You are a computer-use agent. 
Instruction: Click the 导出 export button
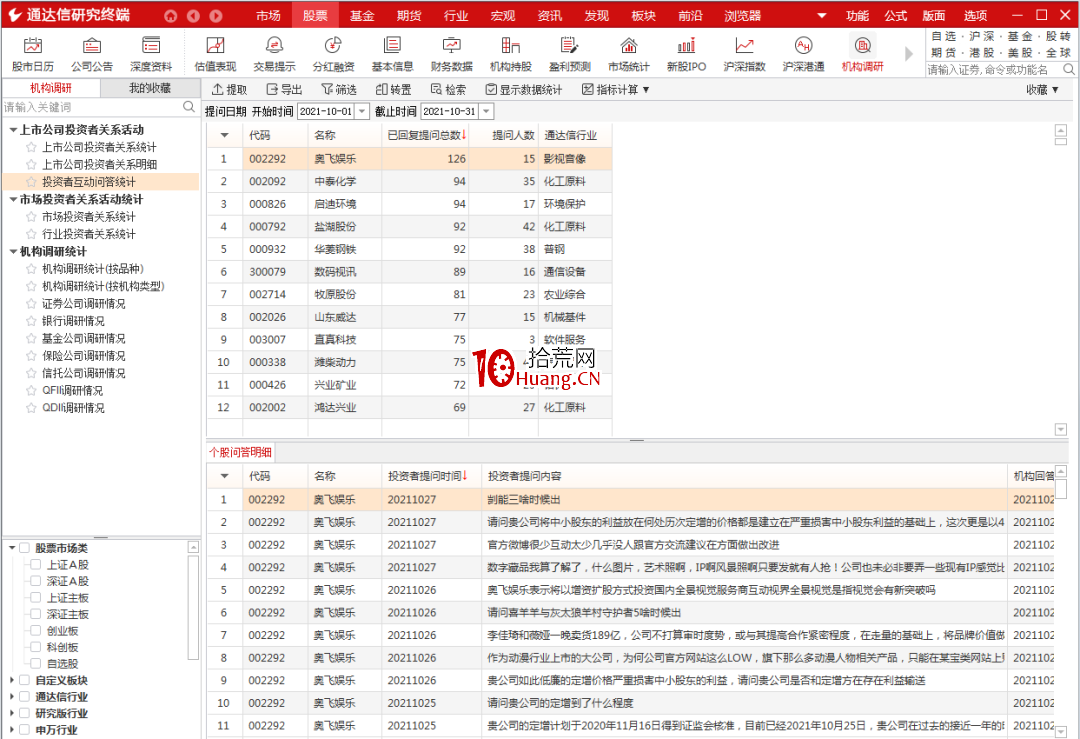tap(283, 90)
